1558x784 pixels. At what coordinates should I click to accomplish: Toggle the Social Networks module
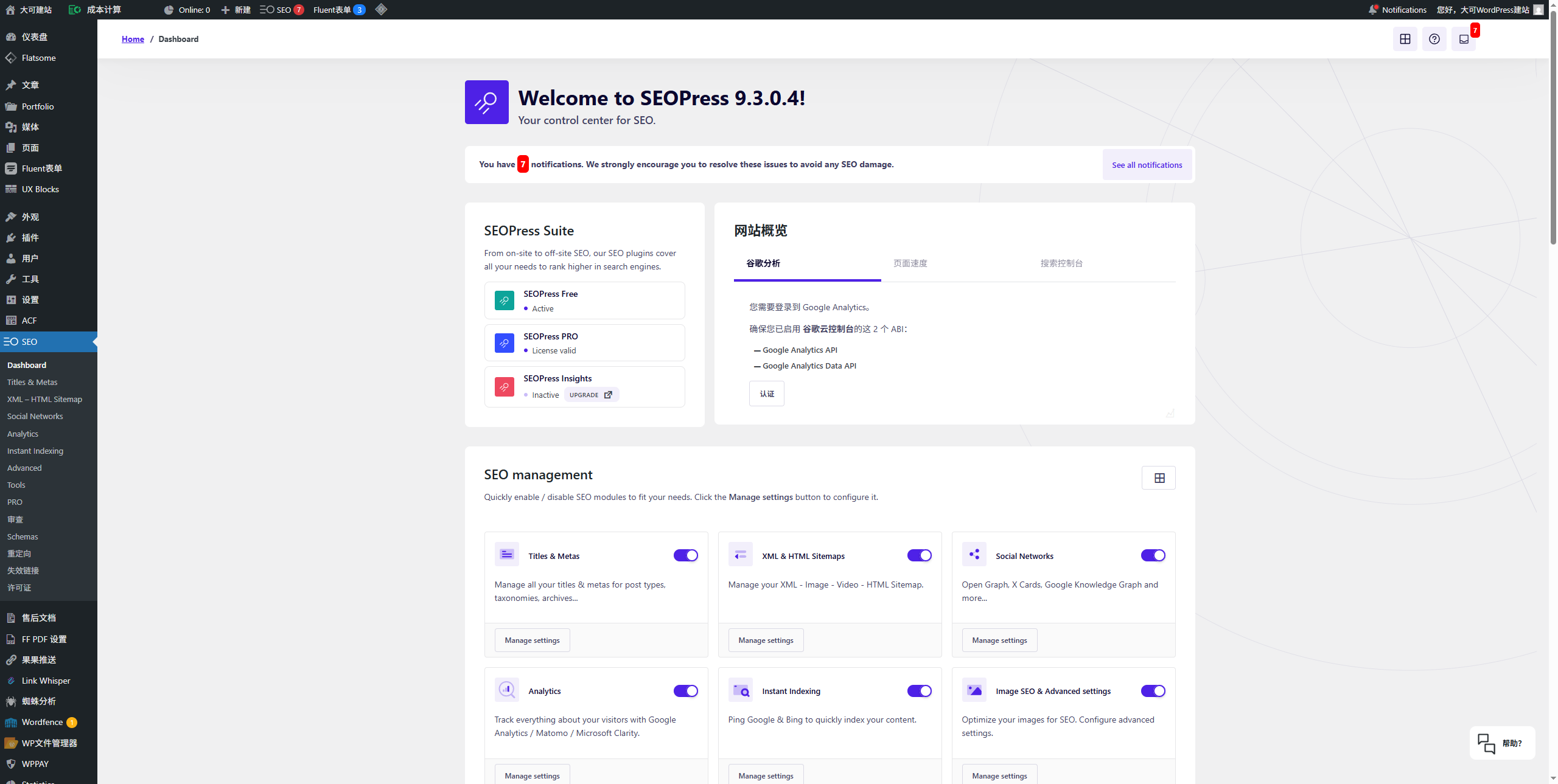pos(1153,555)
